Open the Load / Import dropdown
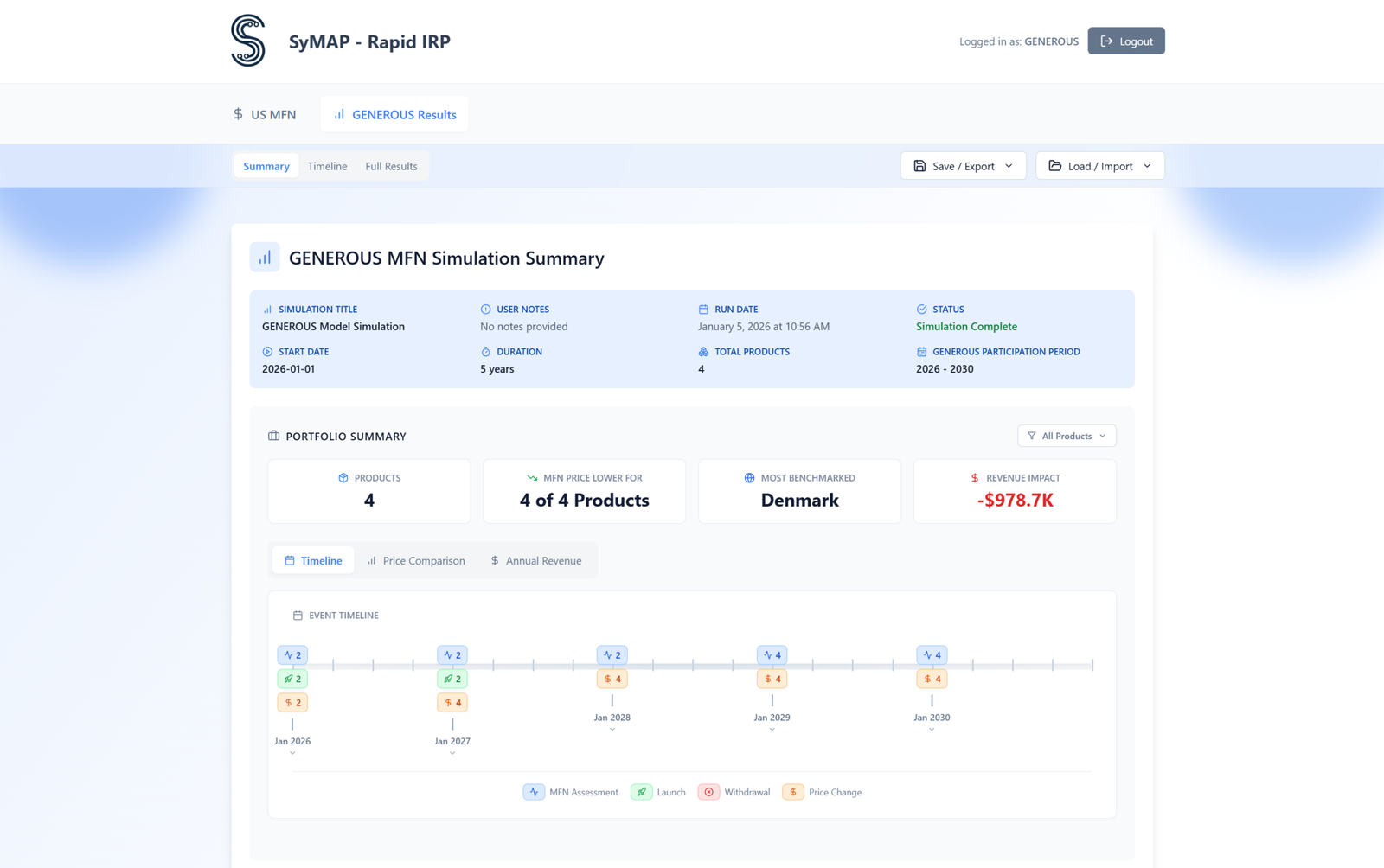Screen dimensions: 1384x868 pos(1099,165)
